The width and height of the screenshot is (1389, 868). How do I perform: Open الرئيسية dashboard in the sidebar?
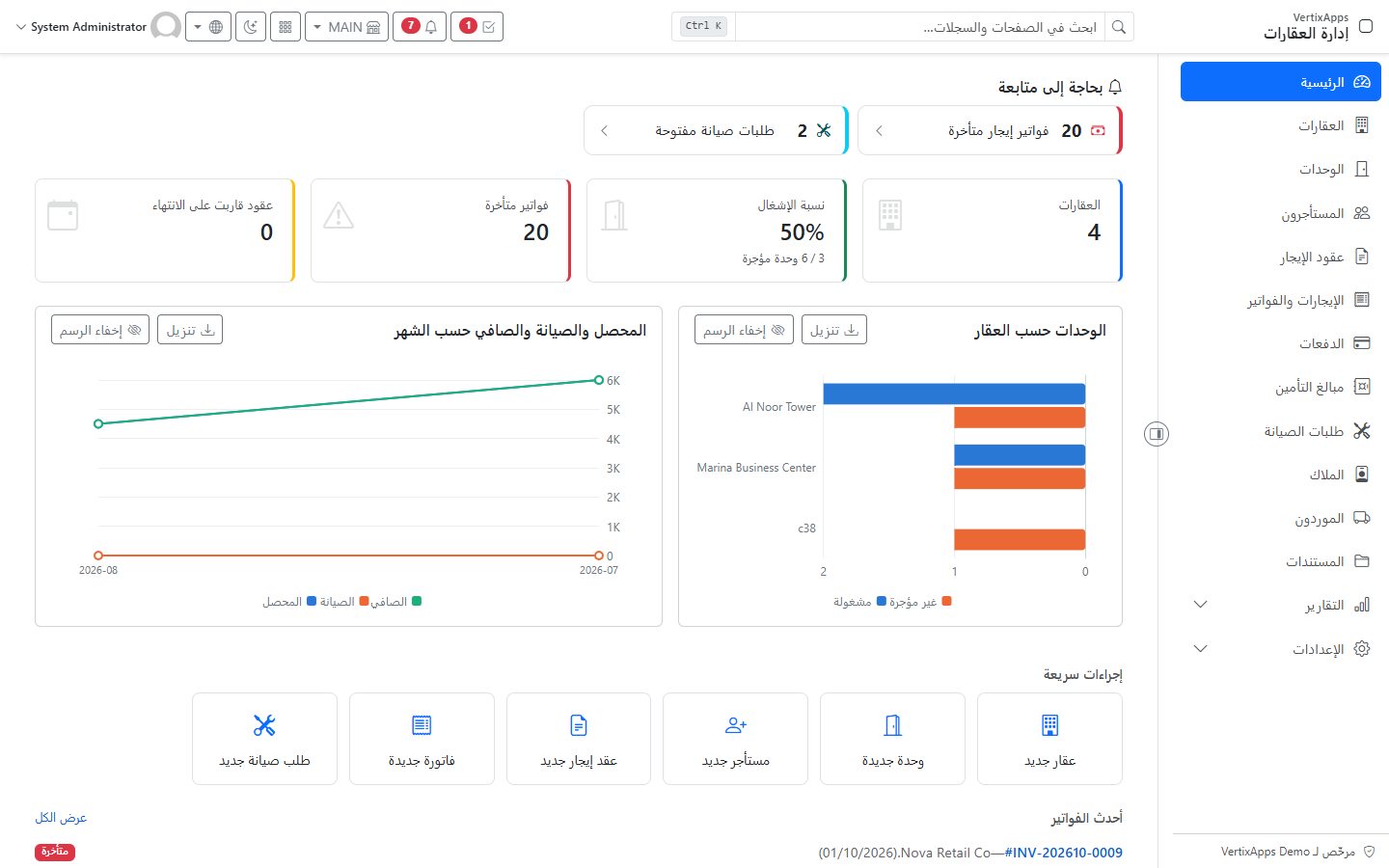1280,82
